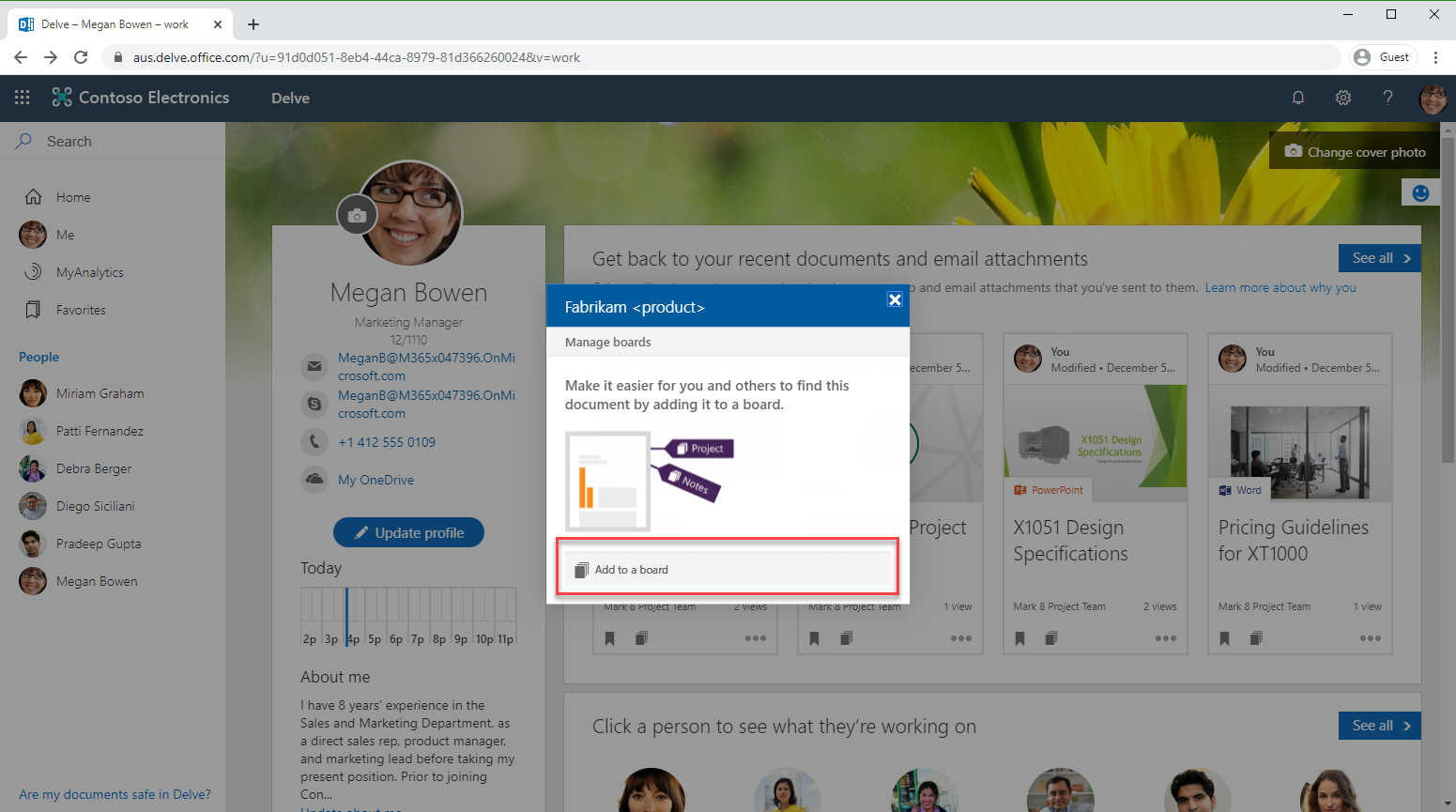Click the browser address bar URL

[x=357, y=57]
